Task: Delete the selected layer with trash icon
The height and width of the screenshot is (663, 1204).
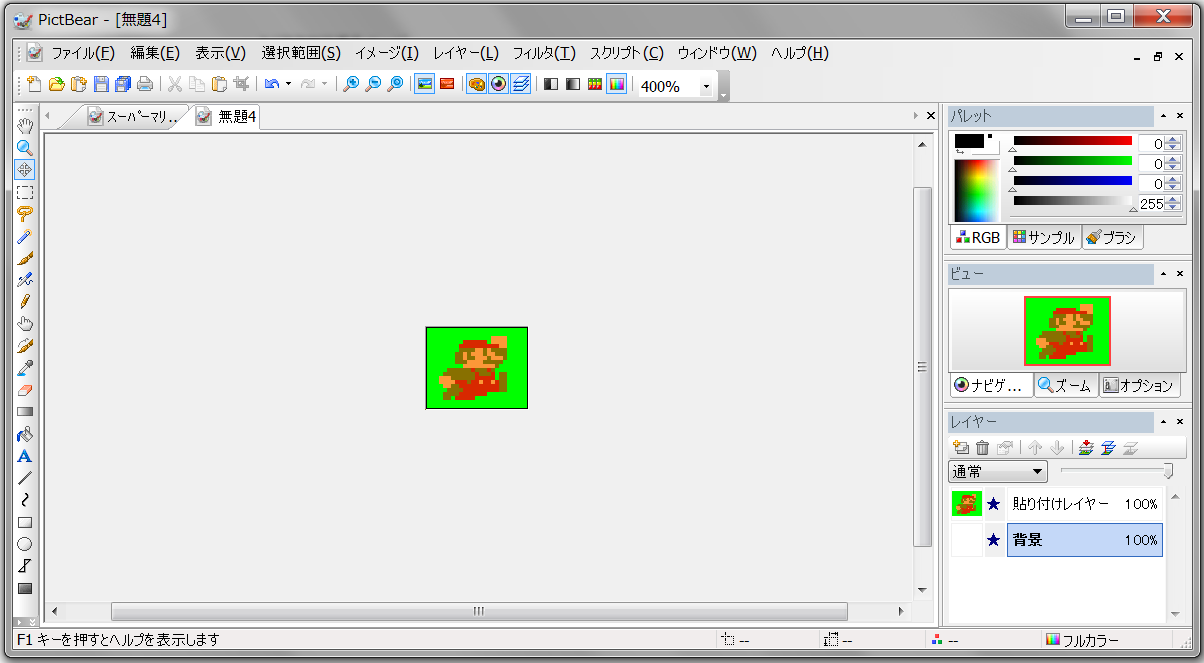Action: pyautogui.click(x=982, y=448)
